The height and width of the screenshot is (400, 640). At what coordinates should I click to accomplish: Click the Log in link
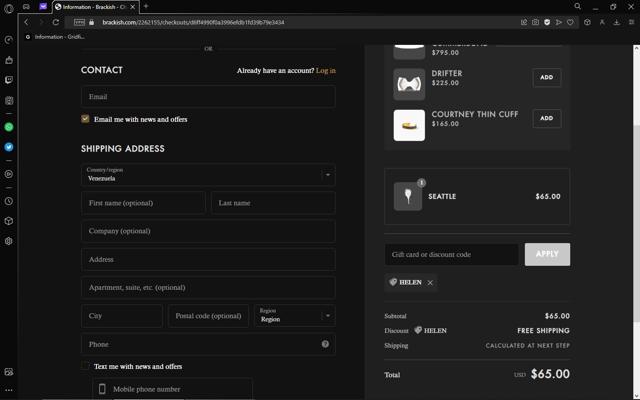pyautogui.click(x=326, y=71)
